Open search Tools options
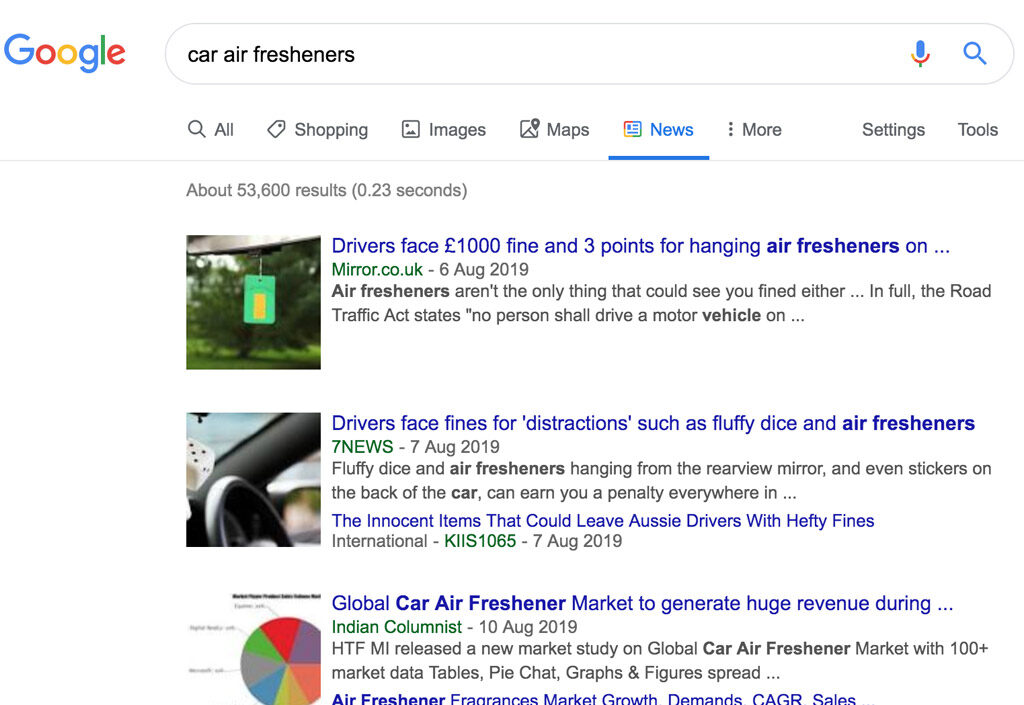The width and height of the screenshot is (1024, 705). [978, 129]
